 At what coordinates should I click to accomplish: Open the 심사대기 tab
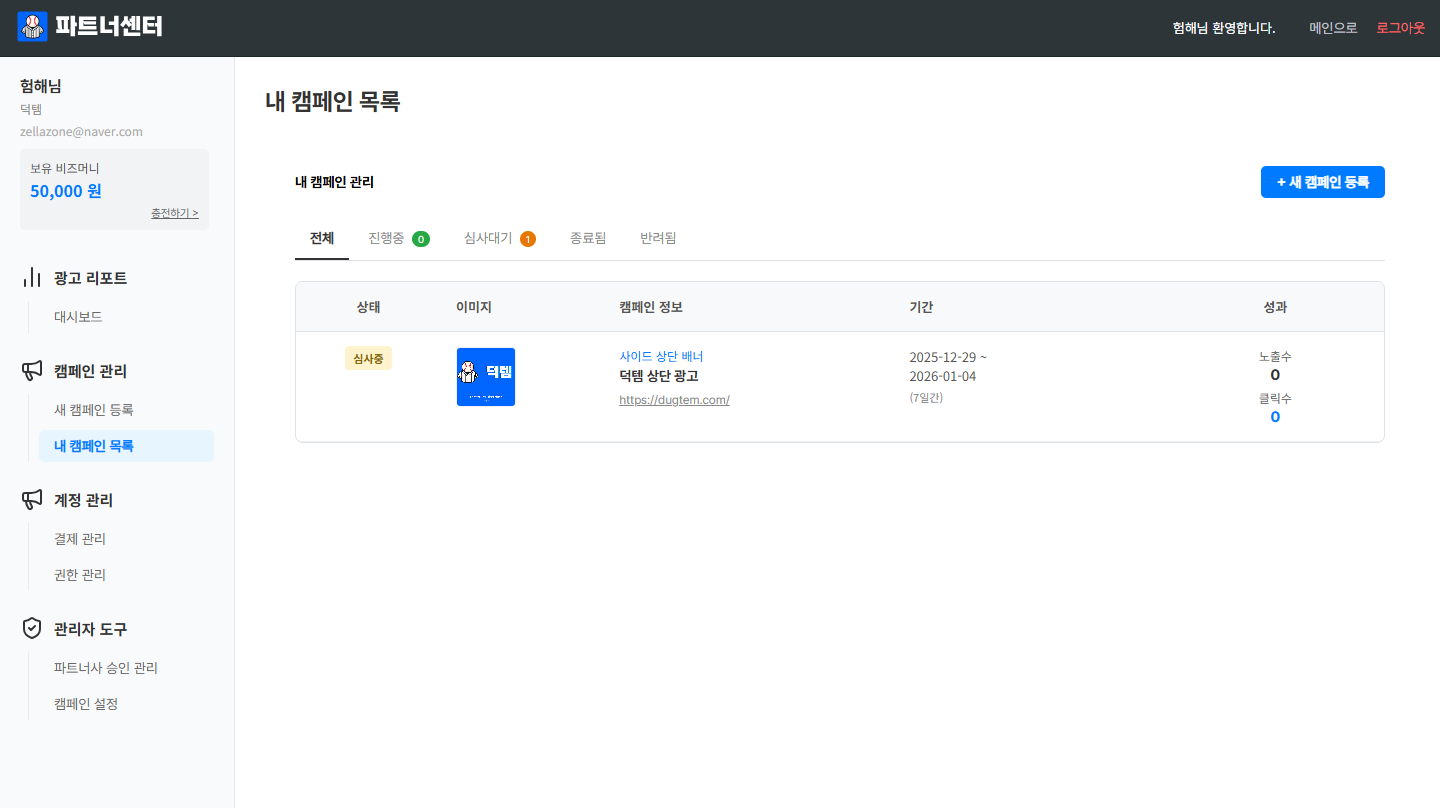(x=499, y=238)
